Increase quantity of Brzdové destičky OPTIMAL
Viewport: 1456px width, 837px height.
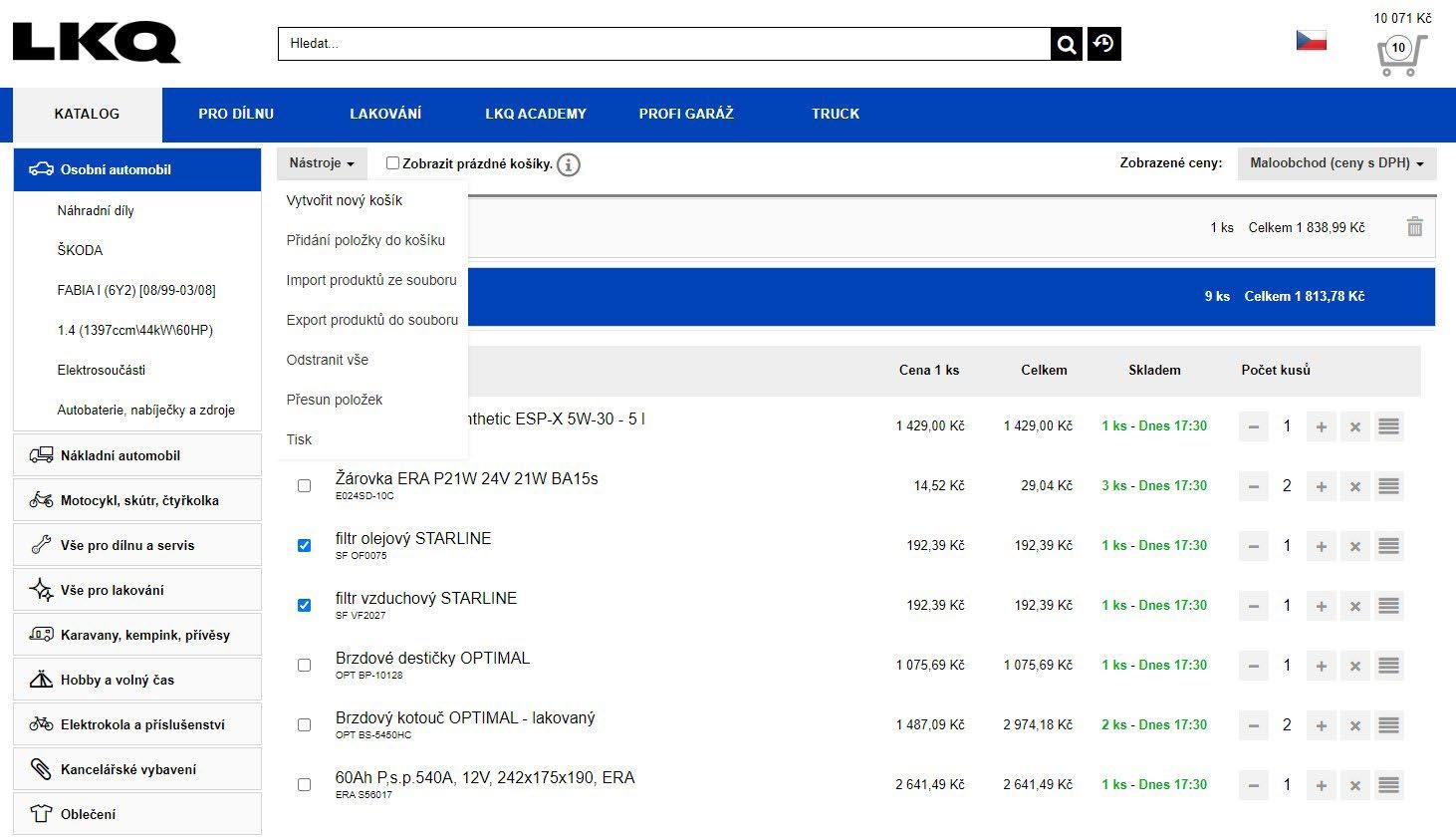(1321, 666)
